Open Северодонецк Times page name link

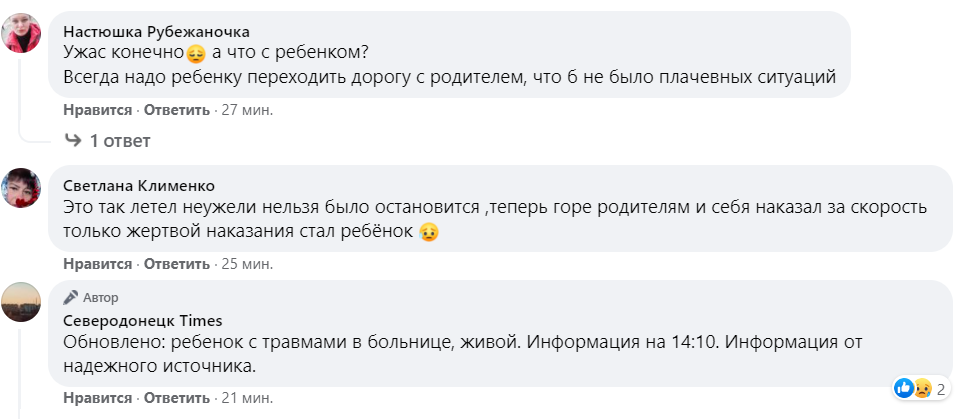(x=142, y=320)
